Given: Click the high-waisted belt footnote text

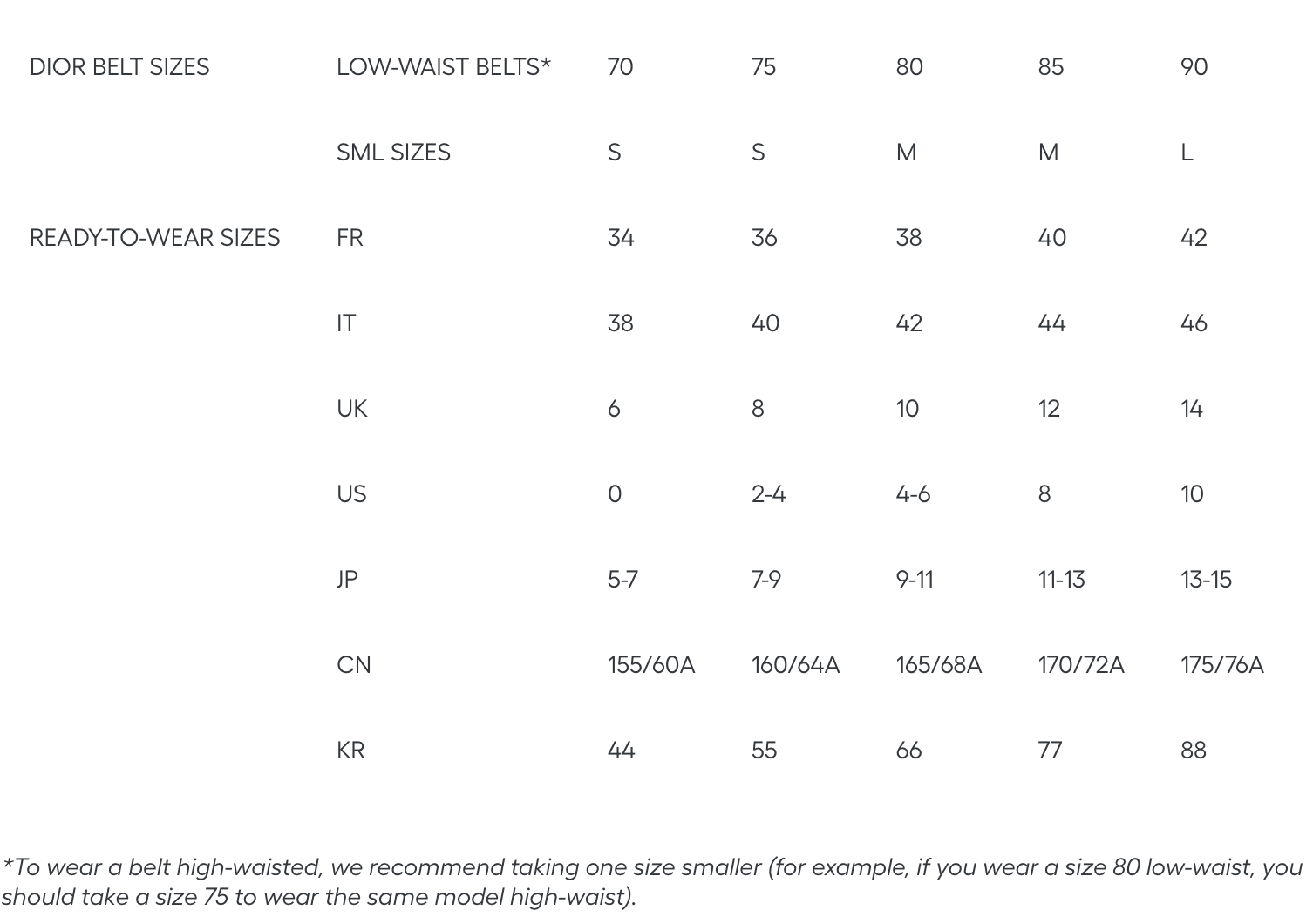Looking at the screenshot, I should [x=652, y=882].
